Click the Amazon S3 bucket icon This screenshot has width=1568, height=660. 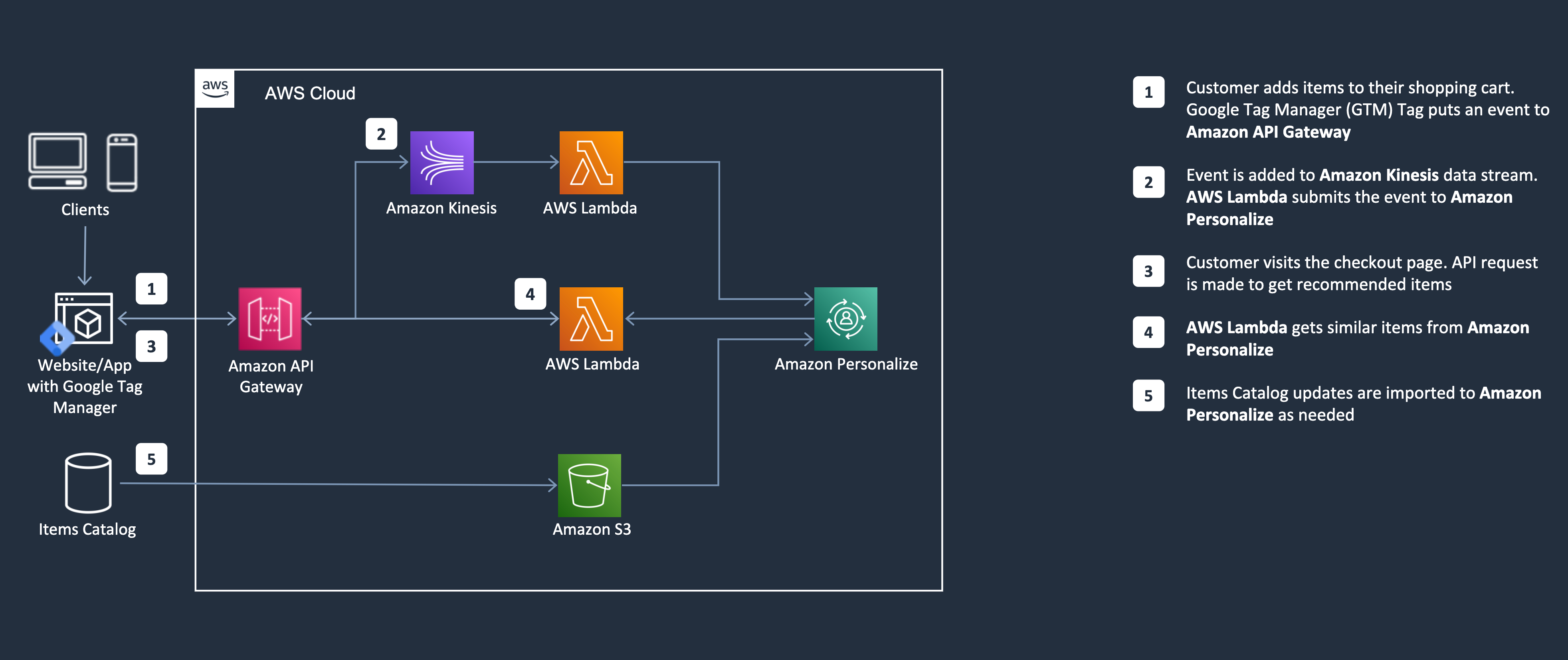pos(589,485)
